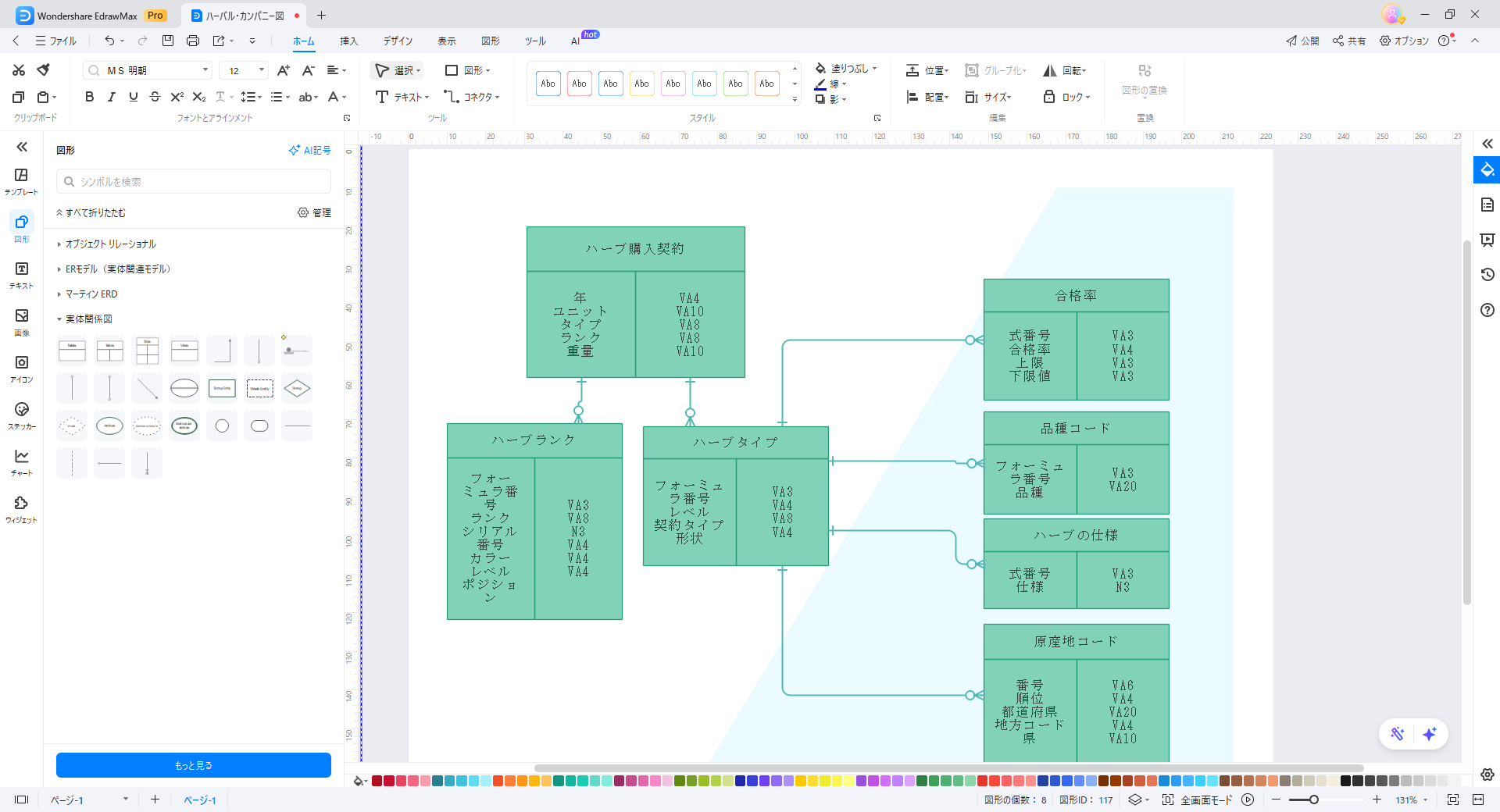The height and width of the screenshot is (812, 1500).
Task: Pick the black color swatch in palette
Action: 1345,781
